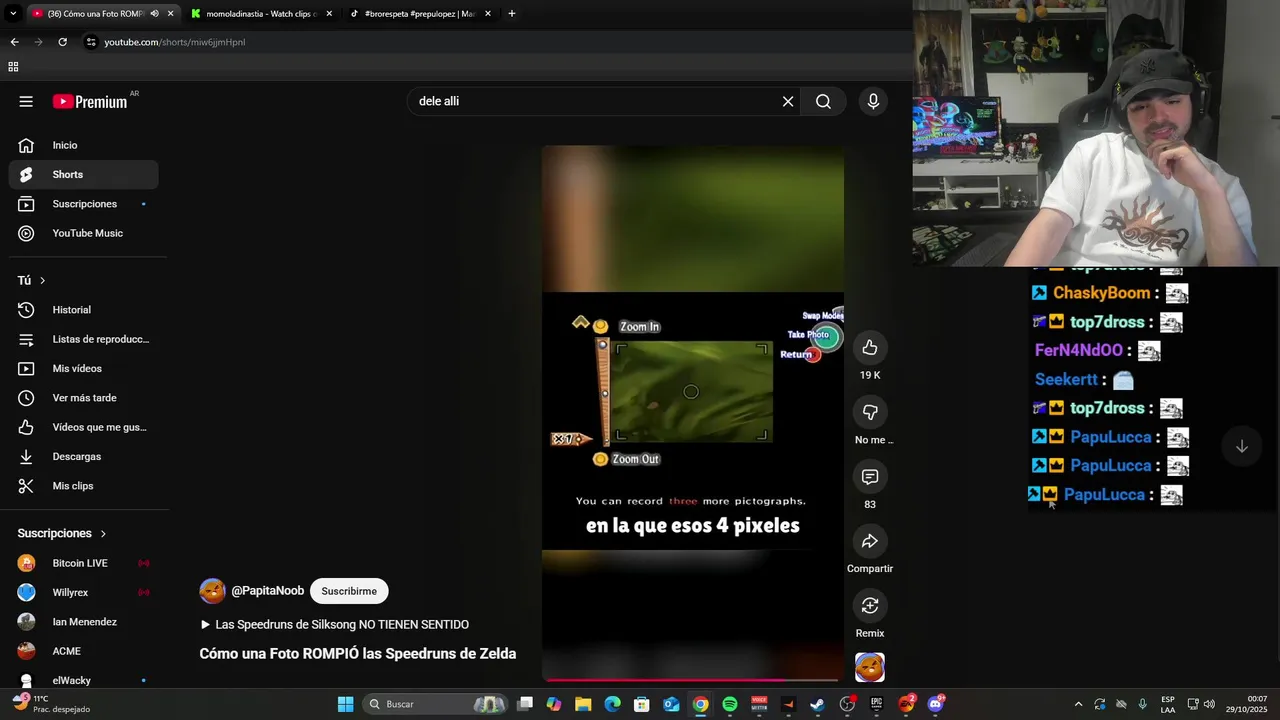Viewport: 1280px width, 720px height.
Task: Open the browser apps grid icon
Action: (x=13, y=67)
